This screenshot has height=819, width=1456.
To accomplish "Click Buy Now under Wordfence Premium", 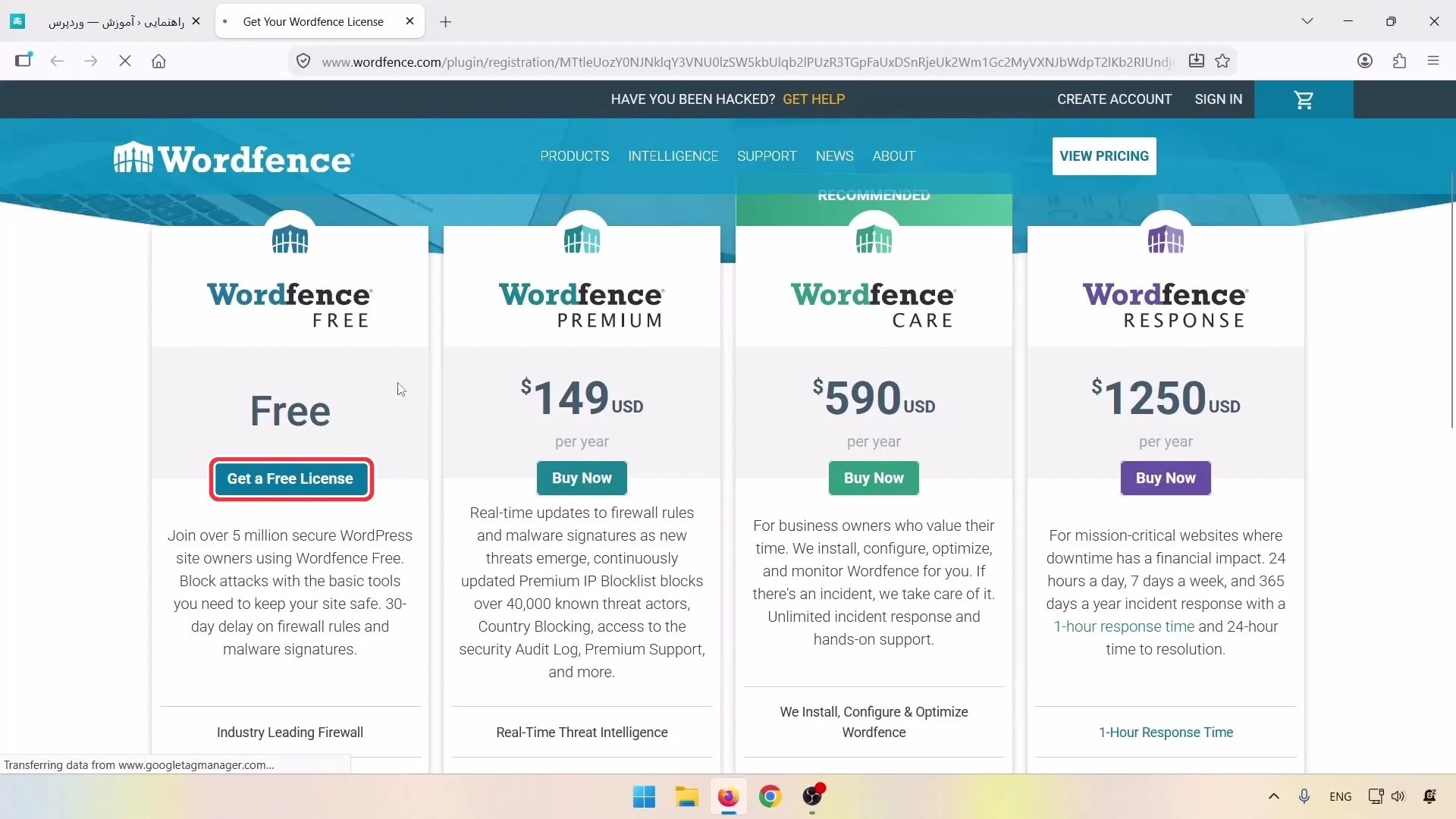I will pyautogui.click(x=582, y=478).
